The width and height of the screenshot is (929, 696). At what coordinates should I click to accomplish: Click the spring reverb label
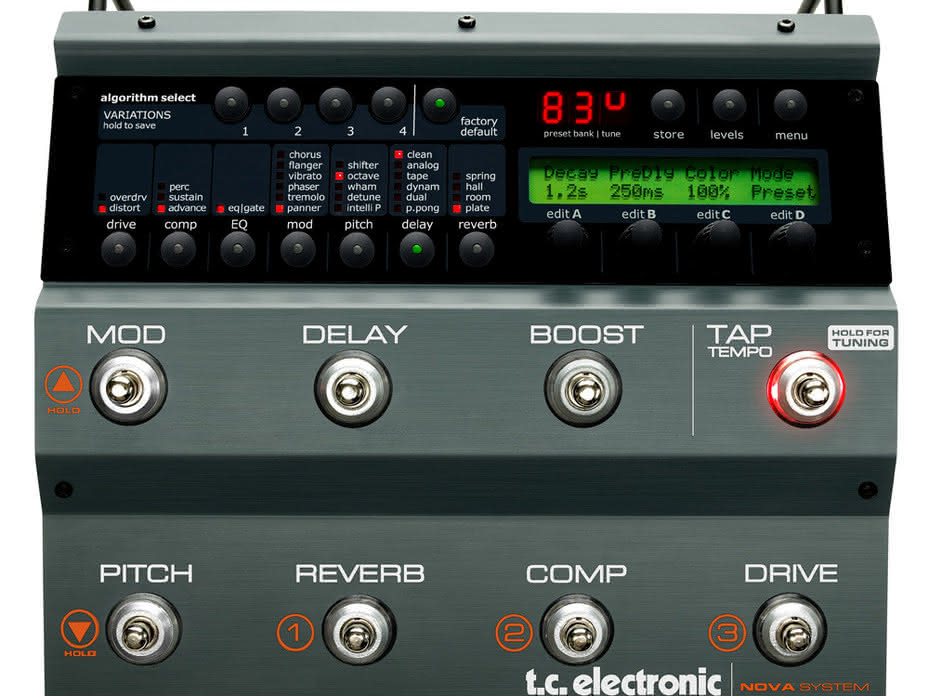click(480, 176)
